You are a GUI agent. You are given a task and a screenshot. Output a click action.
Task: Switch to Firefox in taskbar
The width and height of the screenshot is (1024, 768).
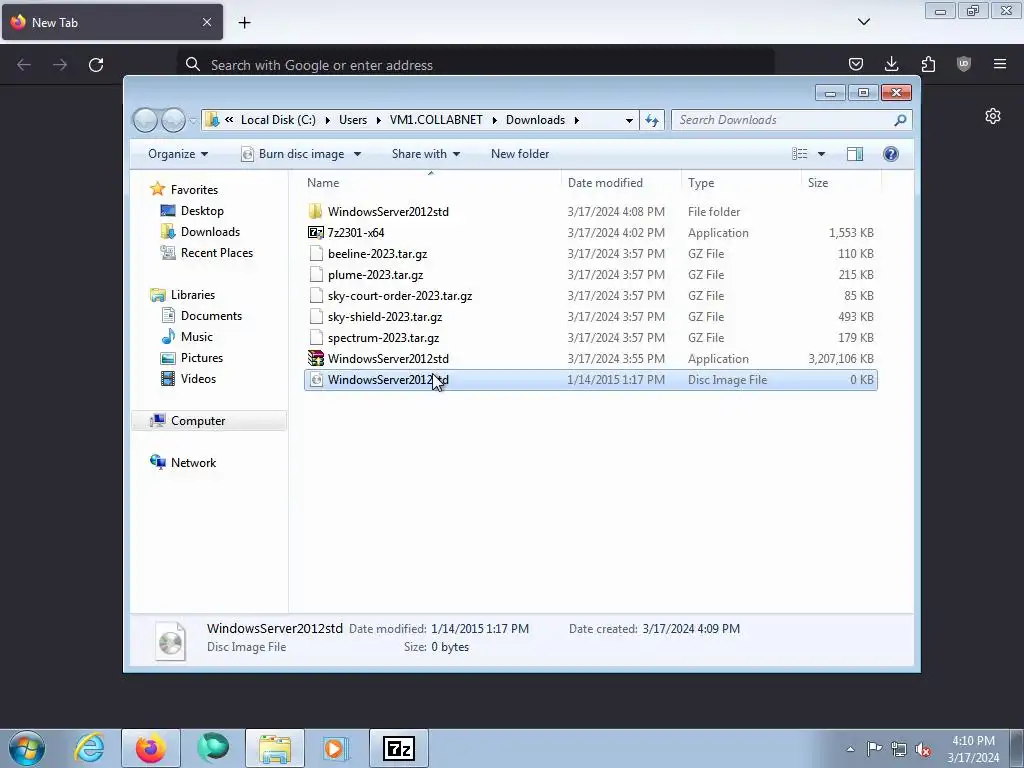point(150,748)
